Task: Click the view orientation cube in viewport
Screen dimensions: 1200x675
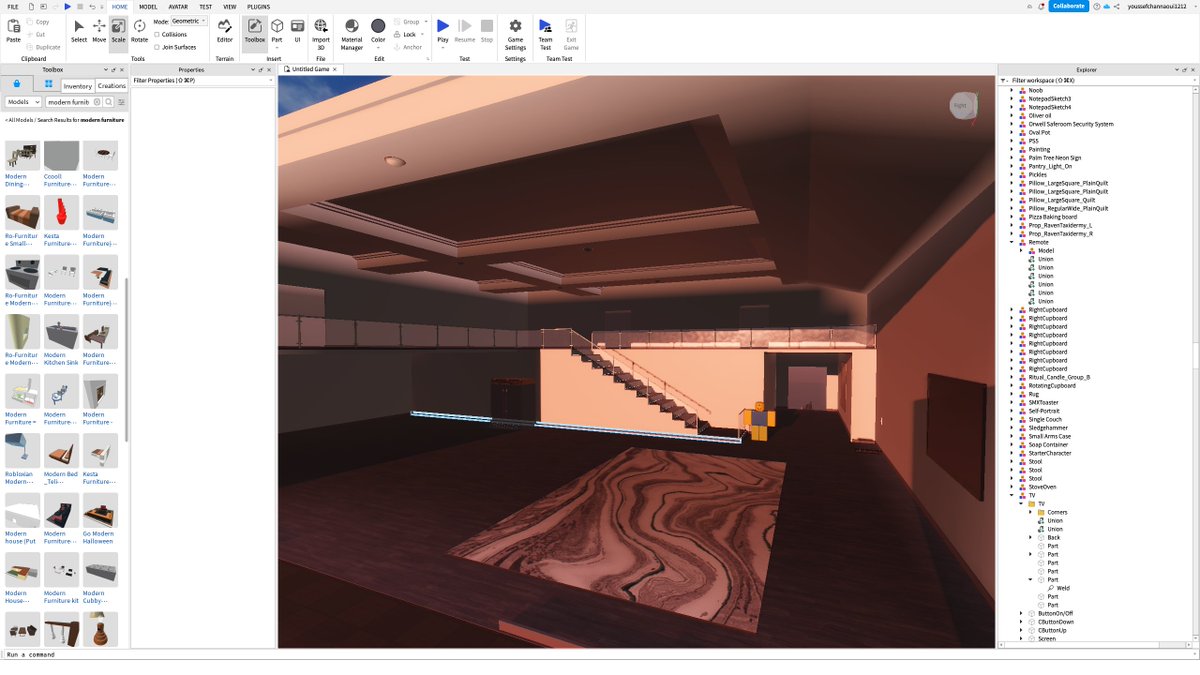Action: point(961,105)
